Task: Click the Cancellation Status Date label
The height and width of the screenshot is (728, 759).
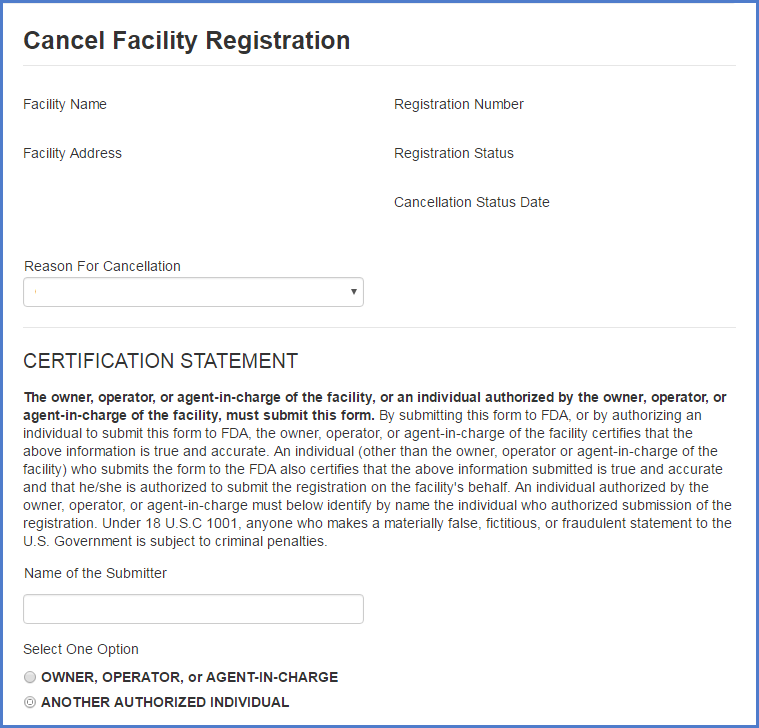Action: click(472, 202)
